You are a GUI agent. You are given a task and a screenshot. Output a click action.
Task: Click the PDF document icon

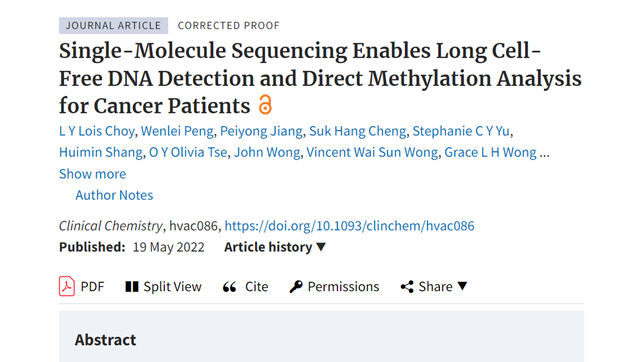(x=67, y=286)
